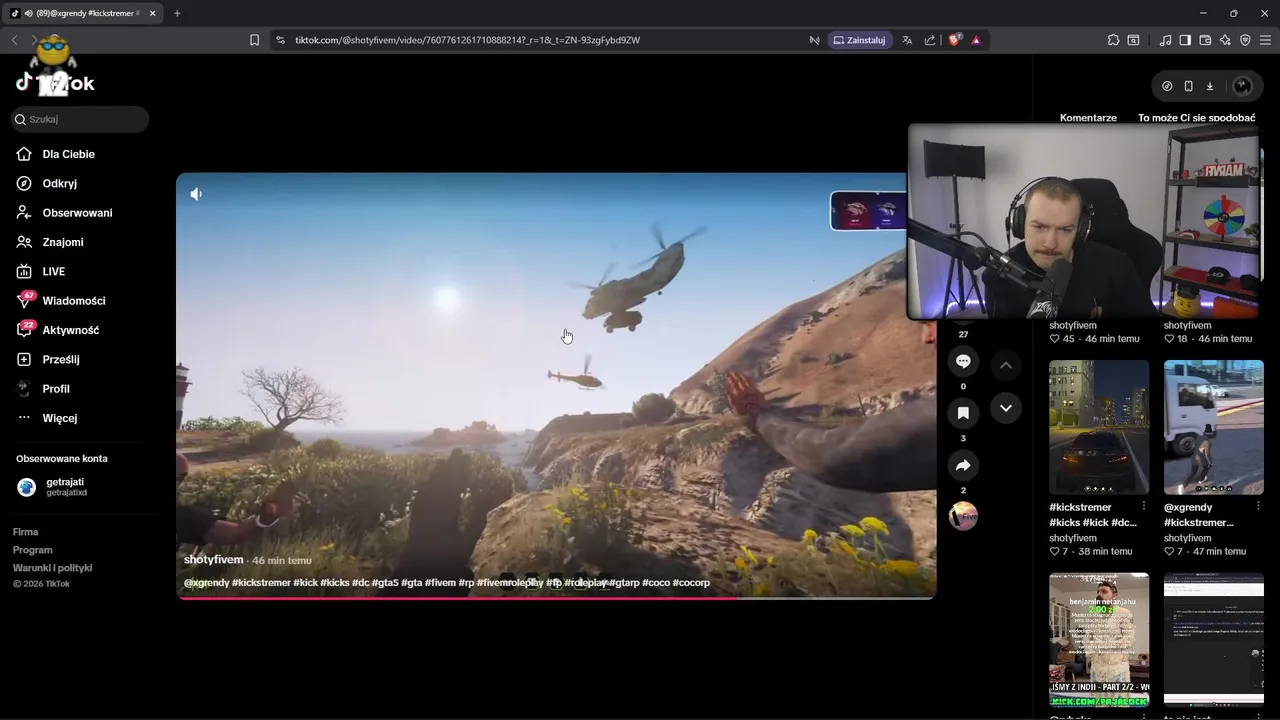Switch to To może Ci się spodobać tab
This screenshot has height=720, width=1280.
coord(1196,118)
